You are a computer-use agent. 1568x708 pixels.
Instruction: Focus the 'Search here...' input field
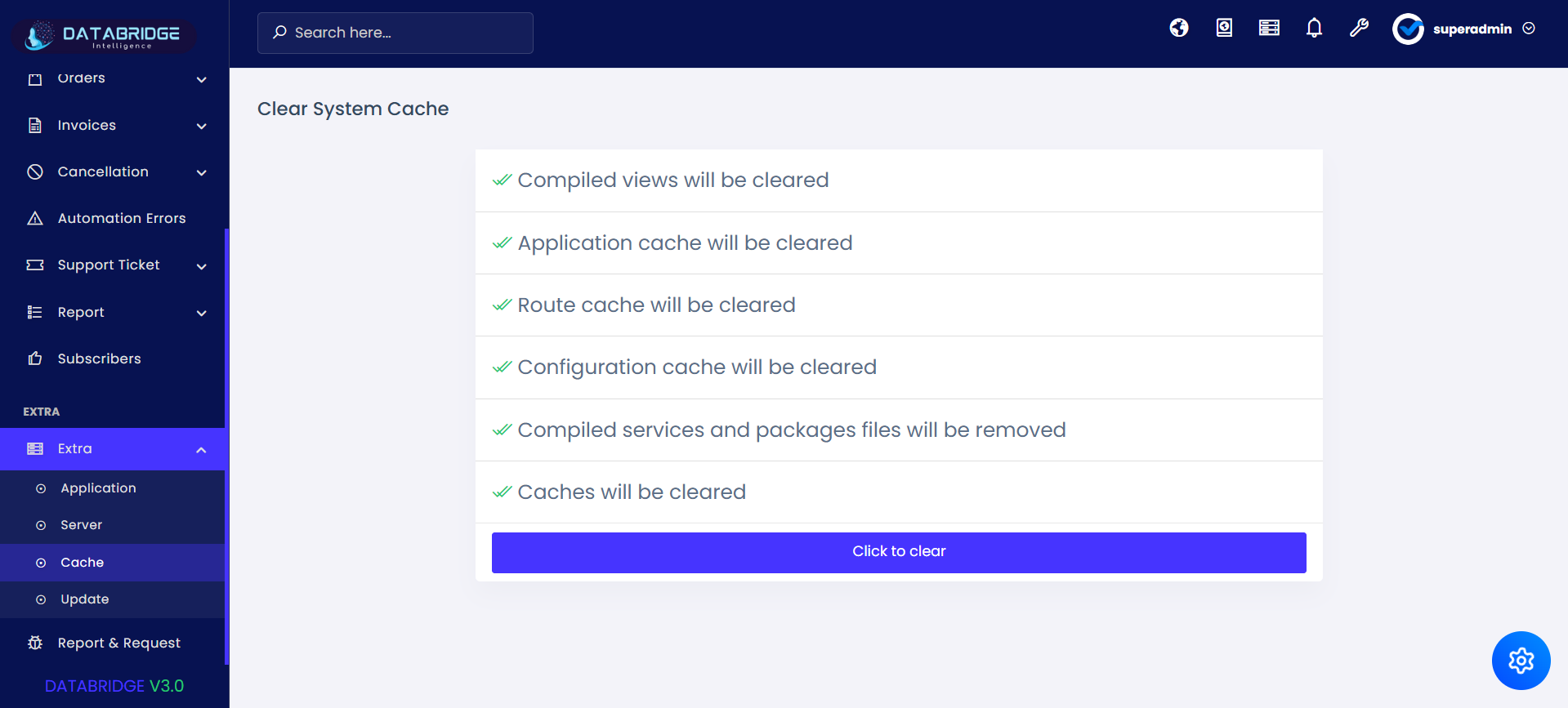395,33
